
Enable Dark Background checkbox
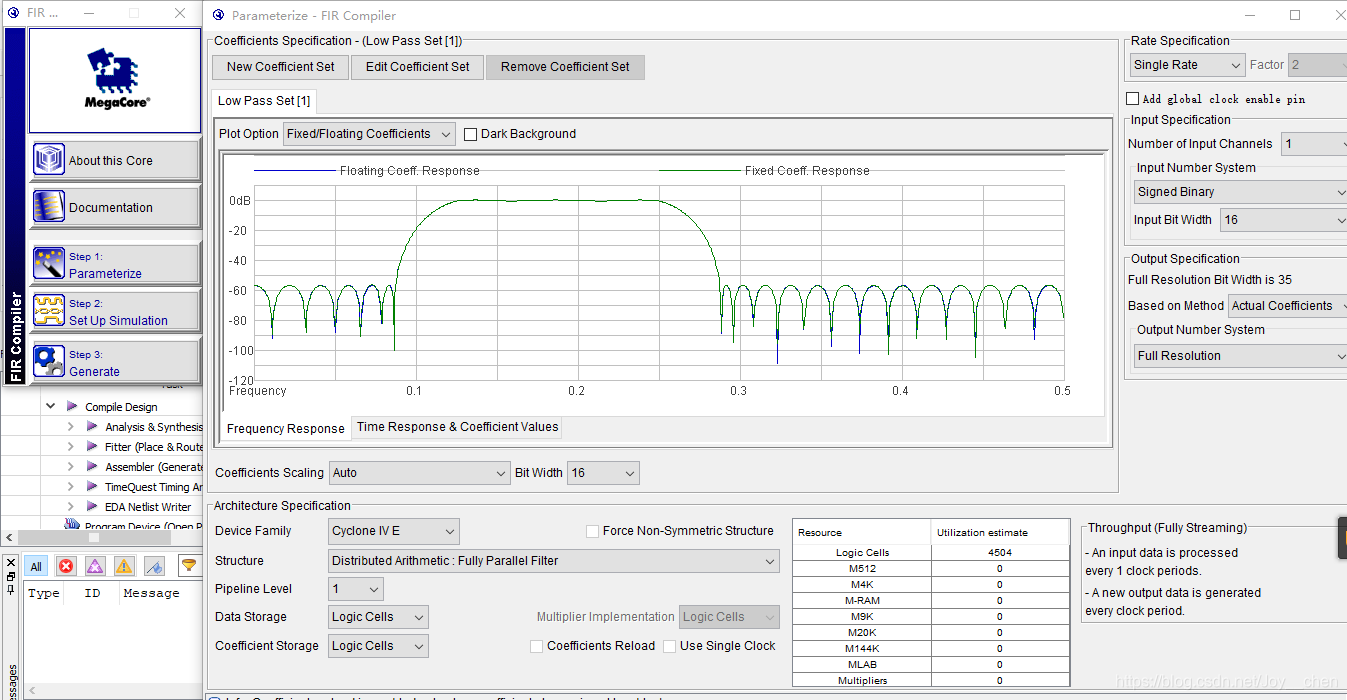[x=470, y=134]
